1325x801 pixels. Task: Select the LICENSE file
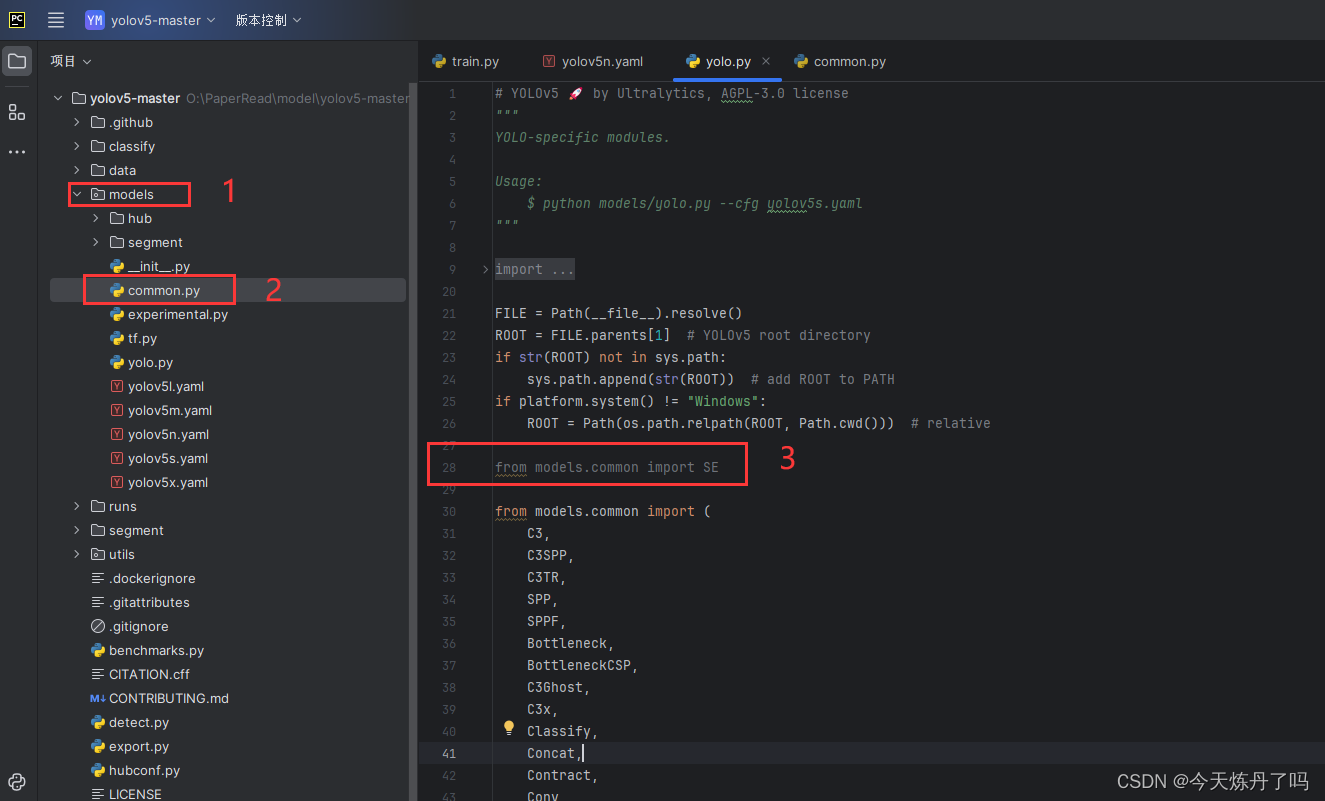pyautogui.click(x=126, y=794)
